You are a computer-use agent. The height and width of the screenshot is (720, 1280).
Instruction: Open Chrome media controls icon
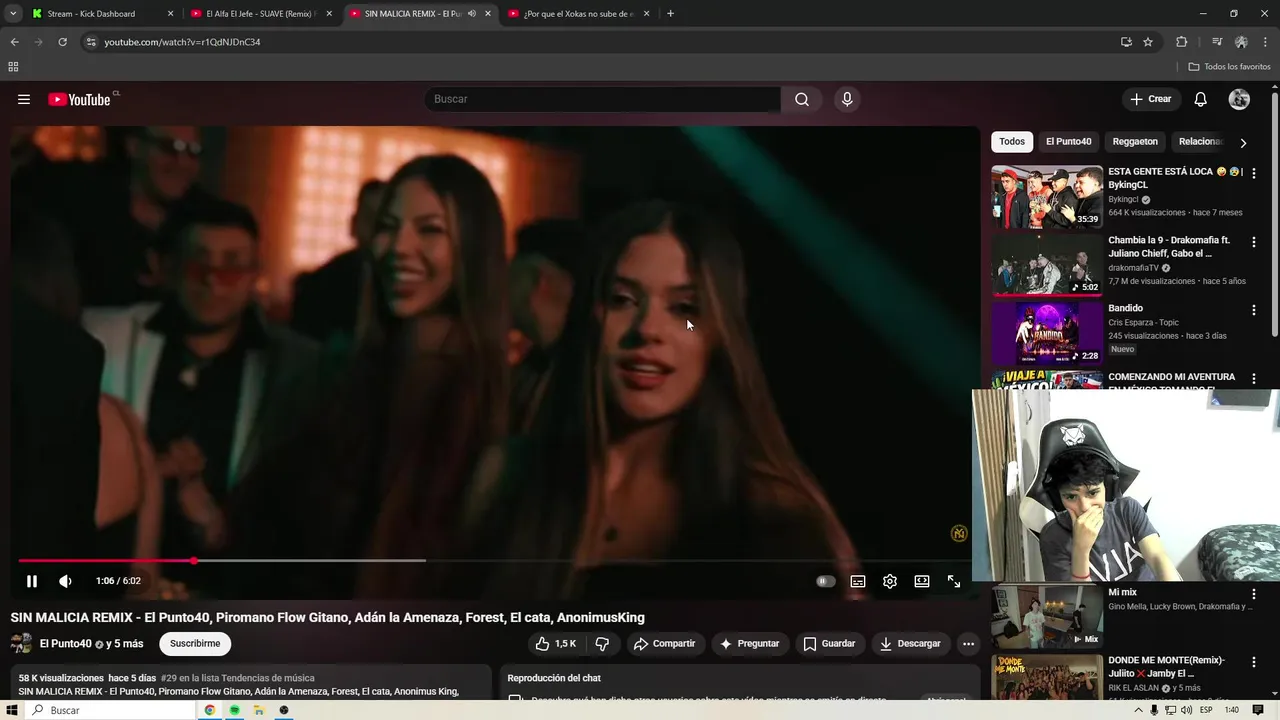click(1216, 42)
